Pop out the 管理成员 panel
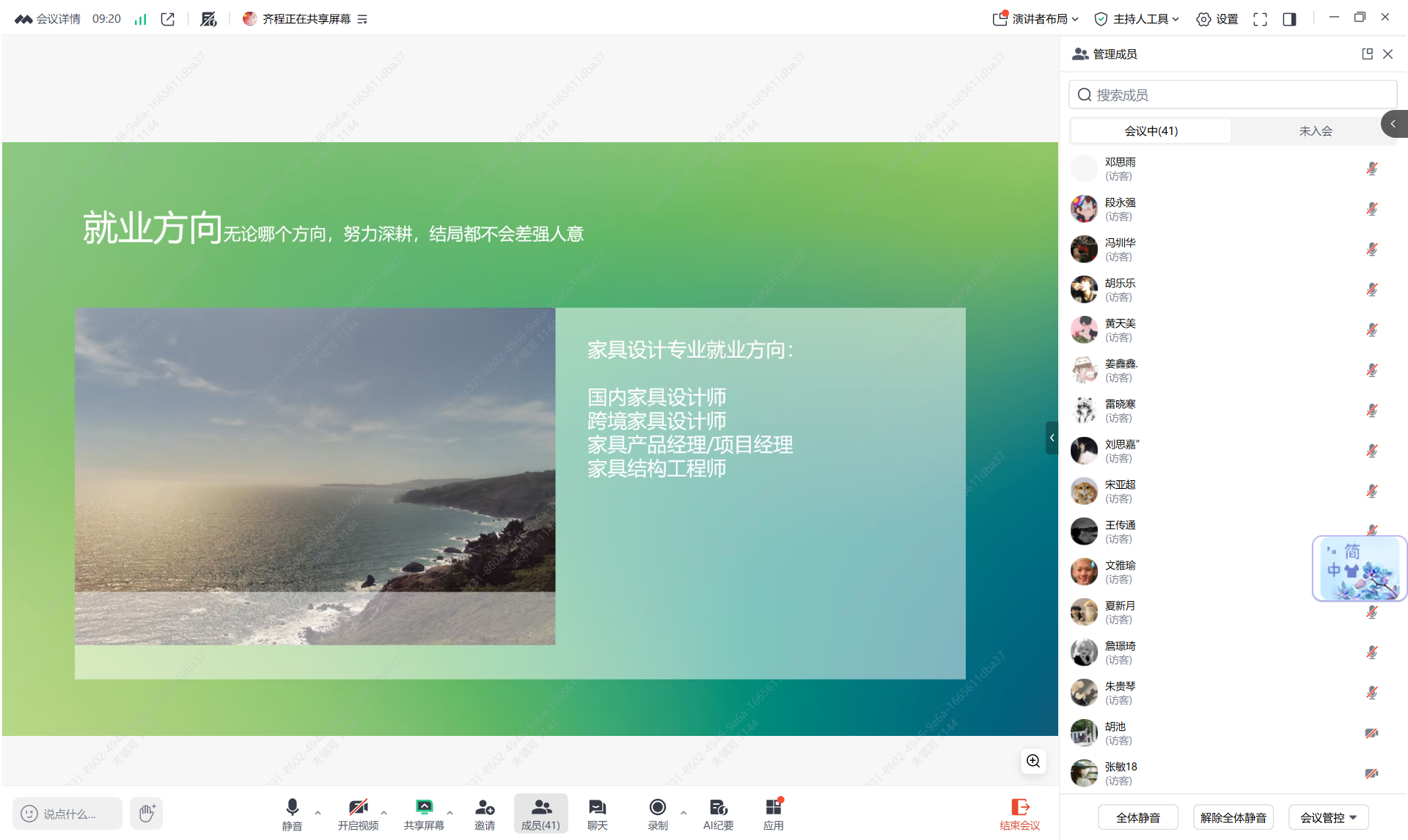This screenshot has width=1408, height=840. point(1367,54)
